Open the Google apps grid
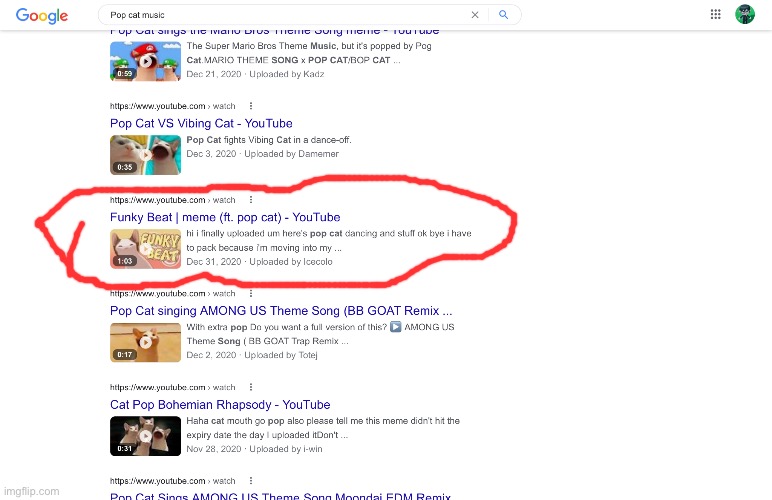Image resolution: width=772 pixels, height=500 pixels. point(716,14)
